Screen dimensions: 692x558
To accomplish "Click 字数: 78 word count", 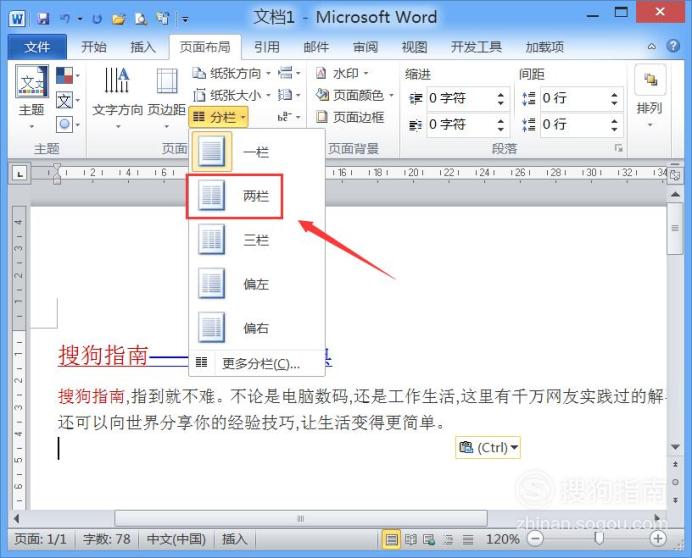I will coord(107,539).
